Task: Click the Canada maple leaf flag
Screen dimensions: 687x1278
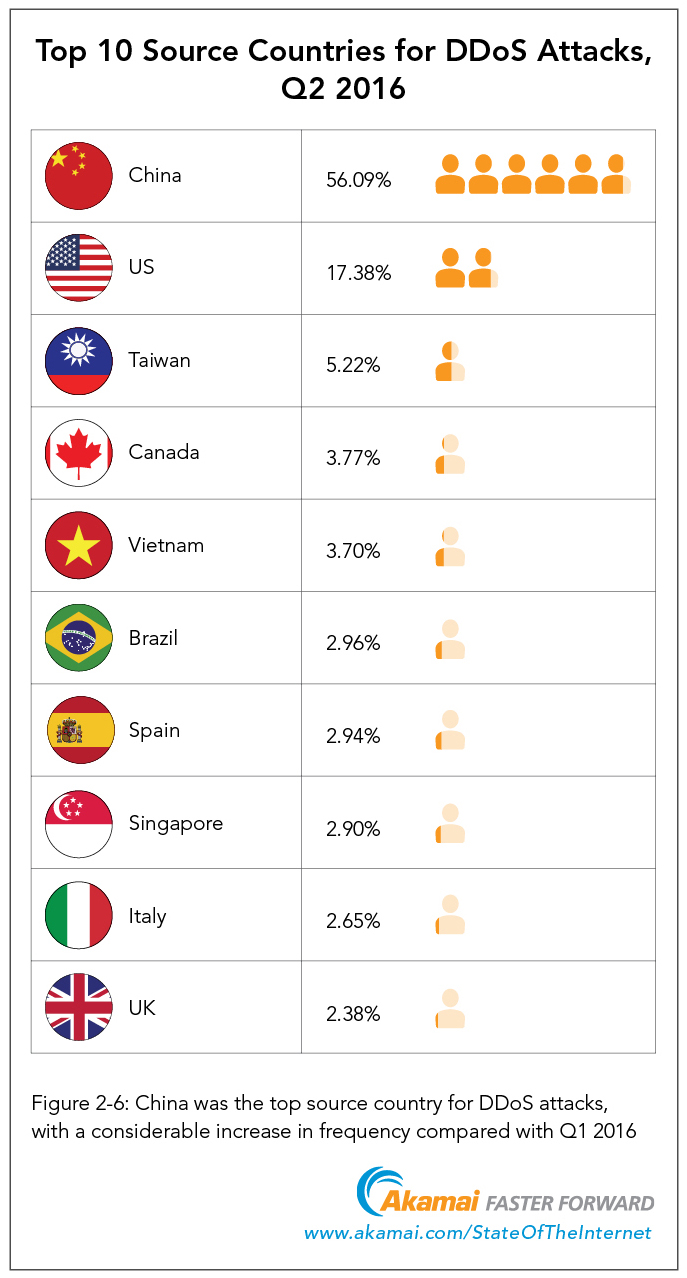Action: coord(78,453)
